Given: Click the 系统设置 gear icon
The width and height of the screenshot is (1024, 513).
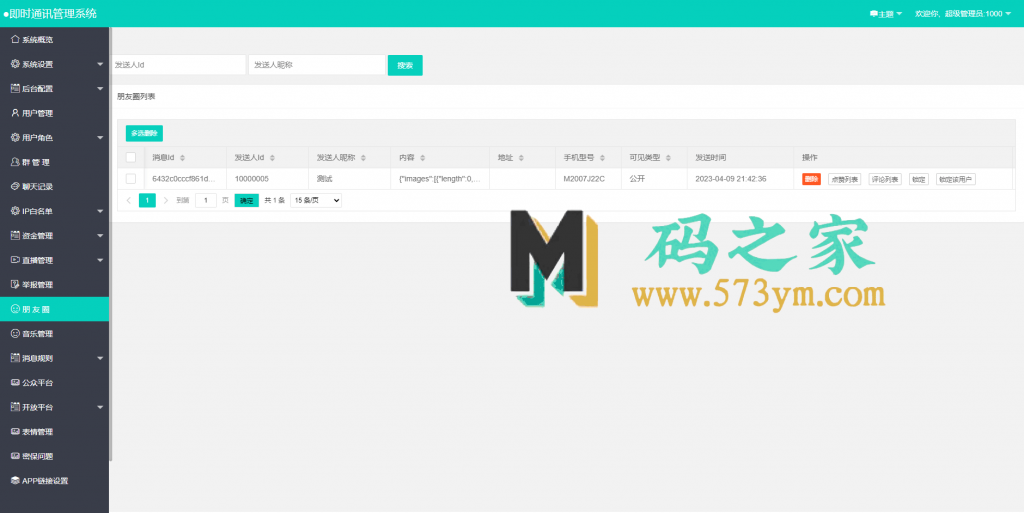Looking at the screenshot, I should (15, 64).
